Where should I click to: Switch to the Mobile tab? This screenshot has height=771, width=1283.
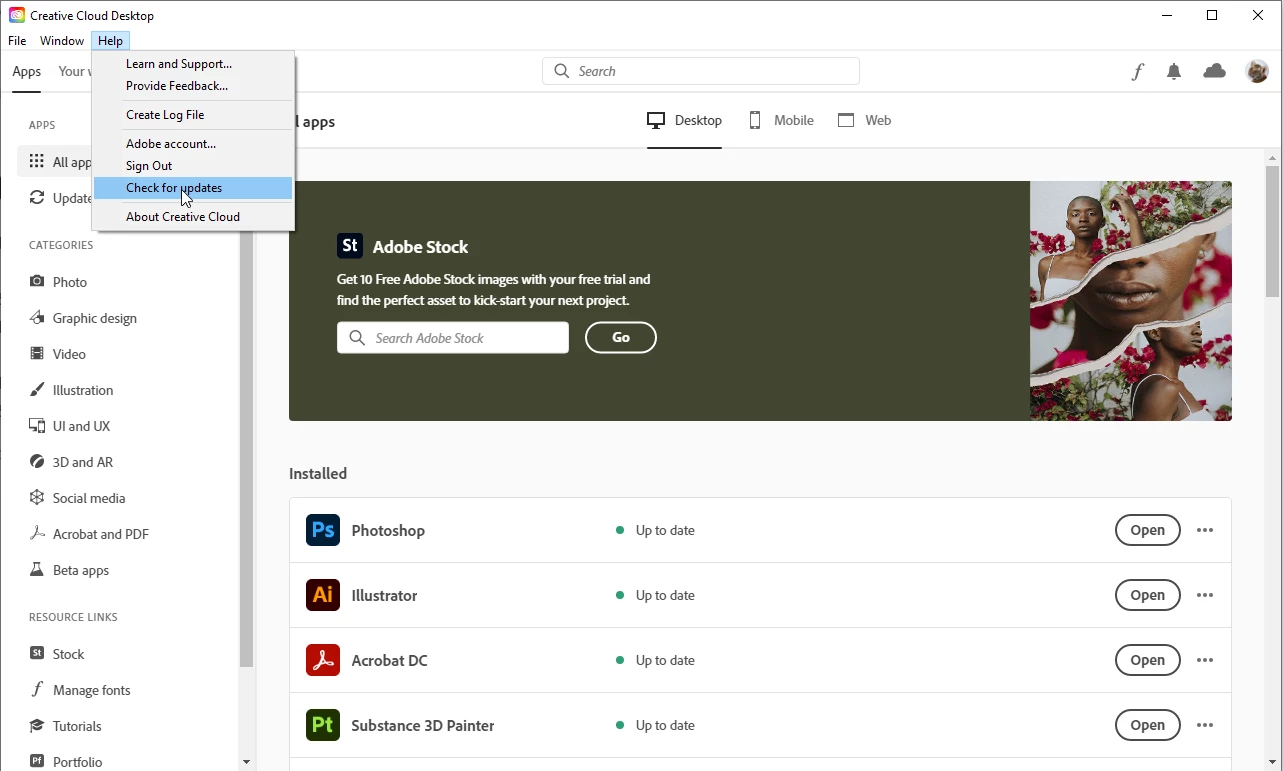coord(781,120)
